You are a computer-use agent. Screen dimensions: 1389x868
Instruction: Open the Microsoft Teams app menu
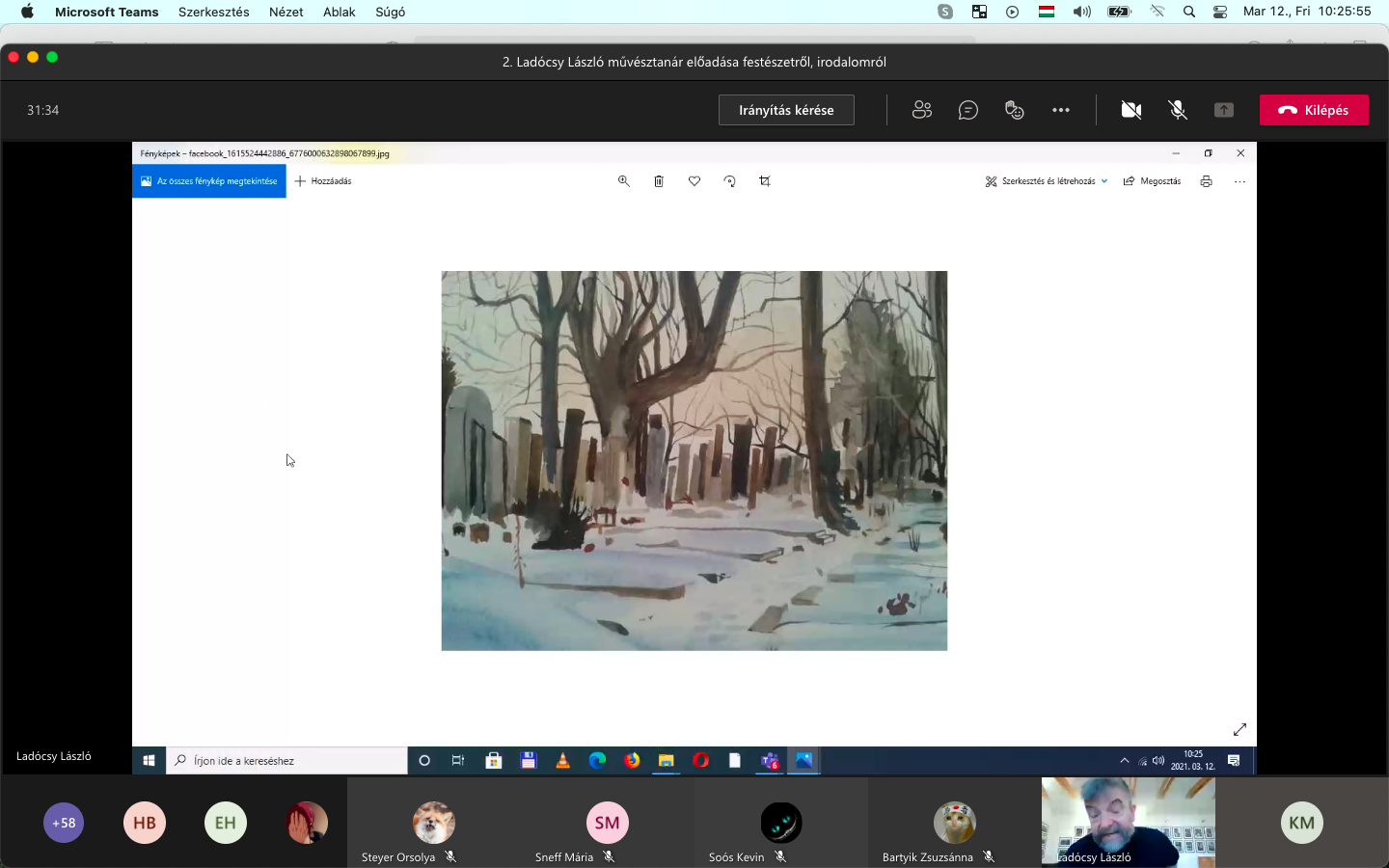click(106, 12)
